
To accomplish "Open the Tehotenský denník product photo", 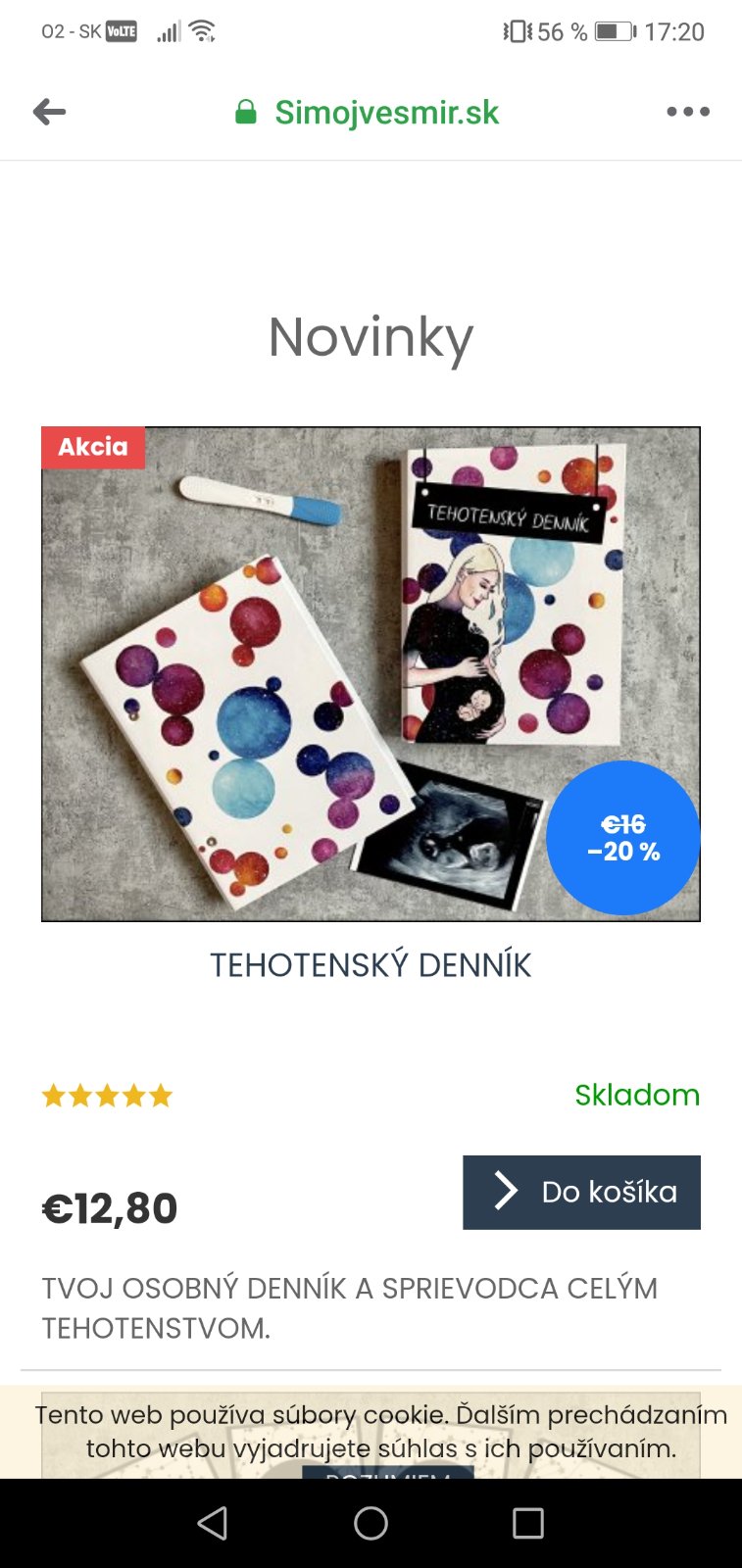I will (x=371, y=674).
